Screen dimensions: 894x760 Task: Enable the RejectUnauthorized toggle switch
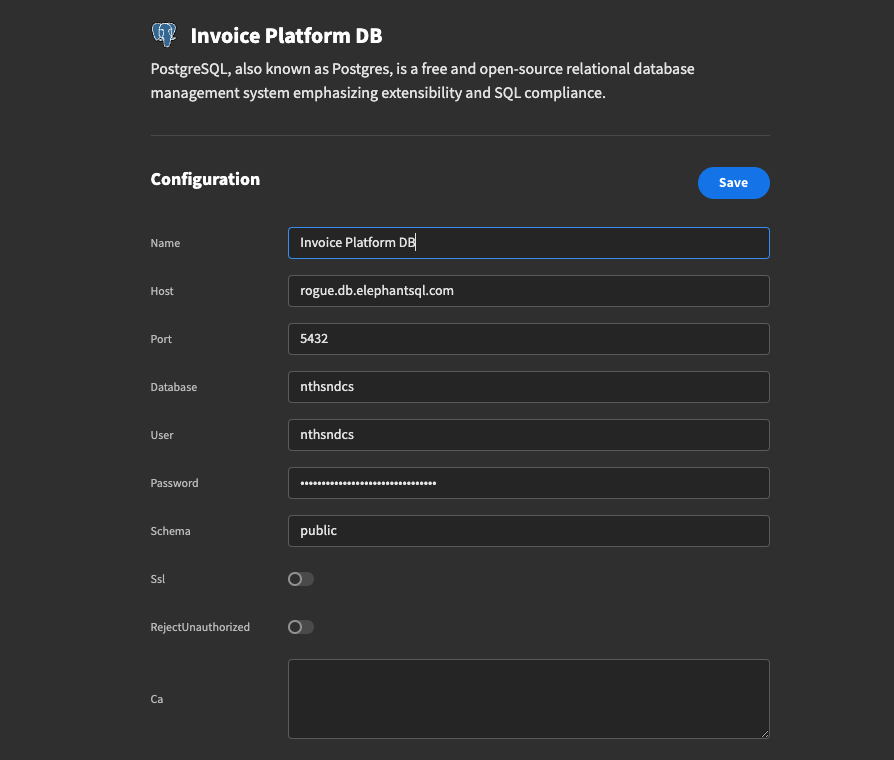[300, 627]
